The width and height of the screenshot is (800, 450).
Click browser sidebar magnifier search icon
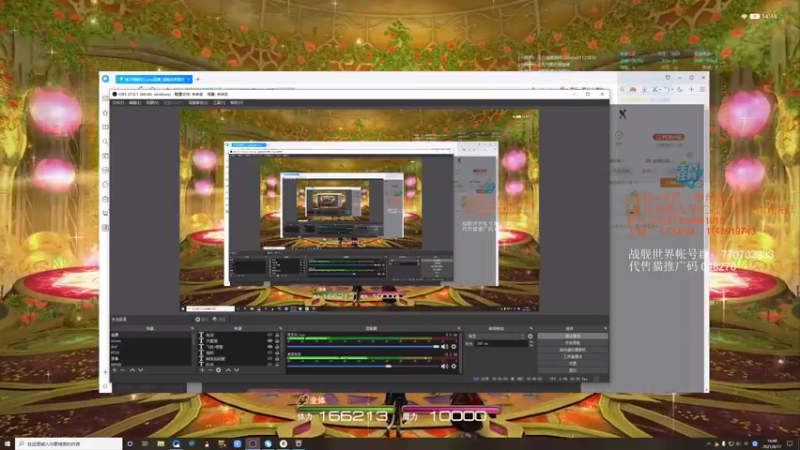tap(105, 141)
